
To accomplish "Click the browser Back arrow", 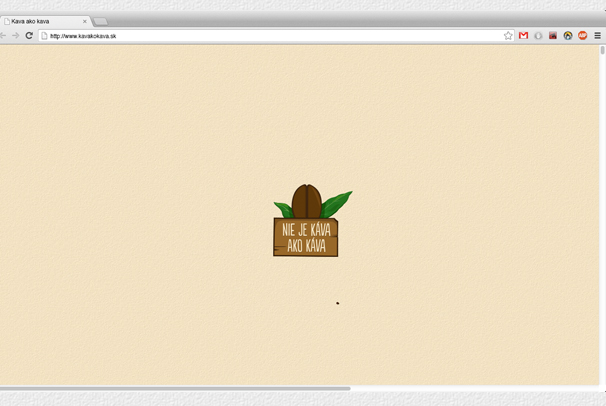I will point(4,35).
